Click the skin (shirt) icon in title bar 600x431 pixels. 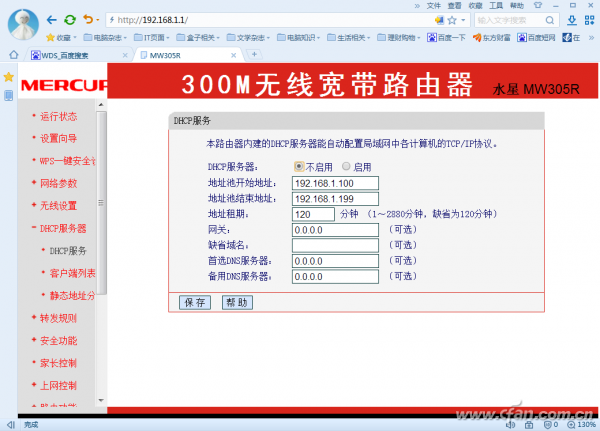538,5
